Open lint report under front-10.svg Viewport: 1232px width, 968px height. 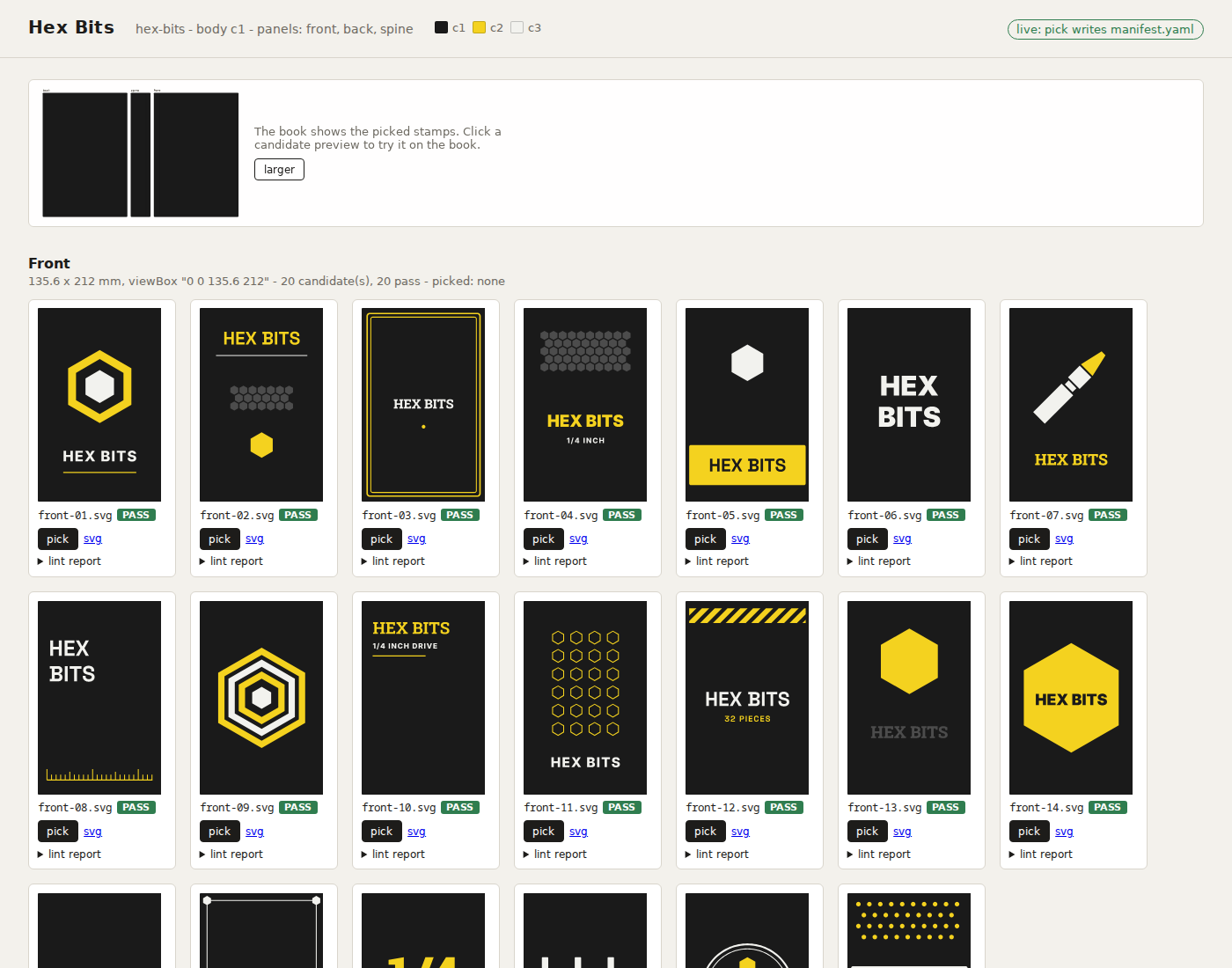[393, 854]
